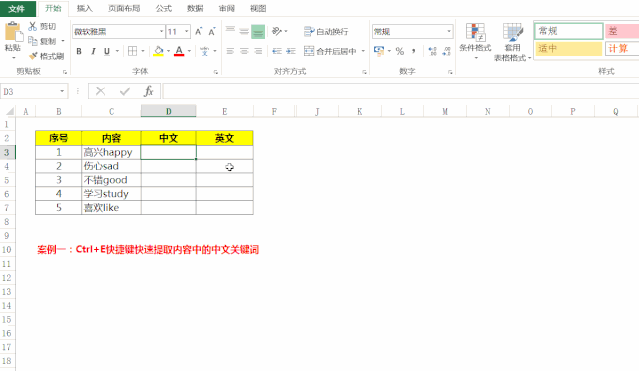Open underline style dropdown arrow

click(117, 51)
